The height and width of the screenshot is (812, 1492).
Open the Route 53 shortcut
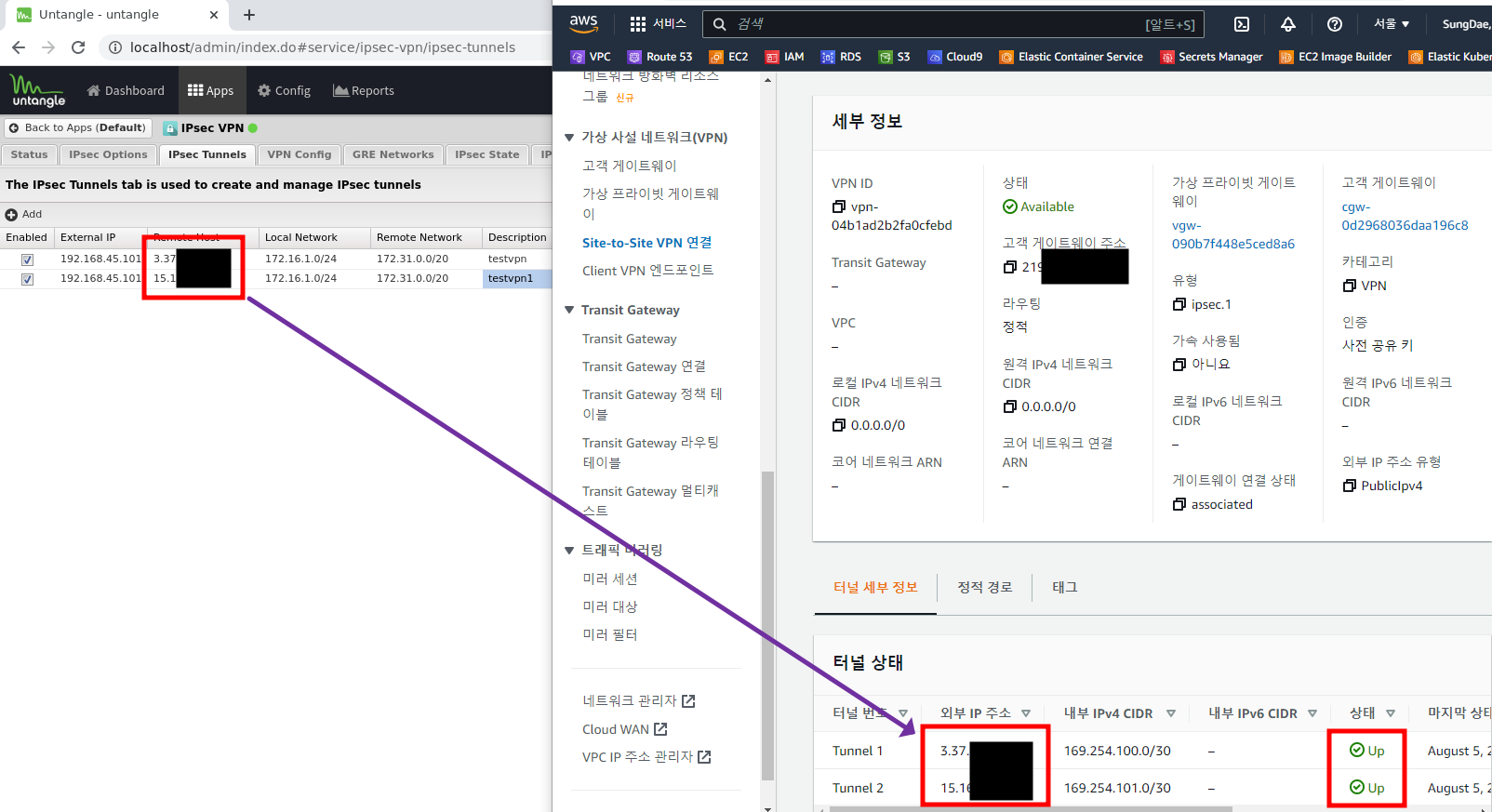pyautogui.click(x=659, y=57)
